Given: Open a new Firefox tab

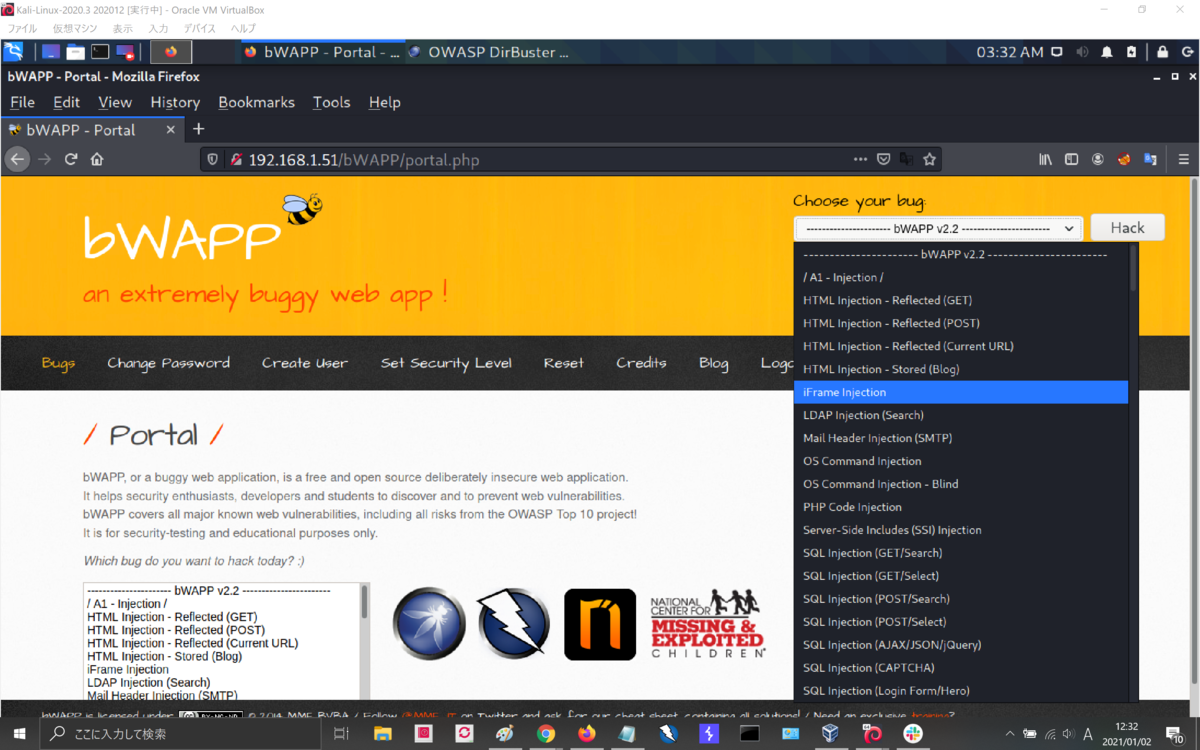Looking at the screenshot, I should 198,129.
